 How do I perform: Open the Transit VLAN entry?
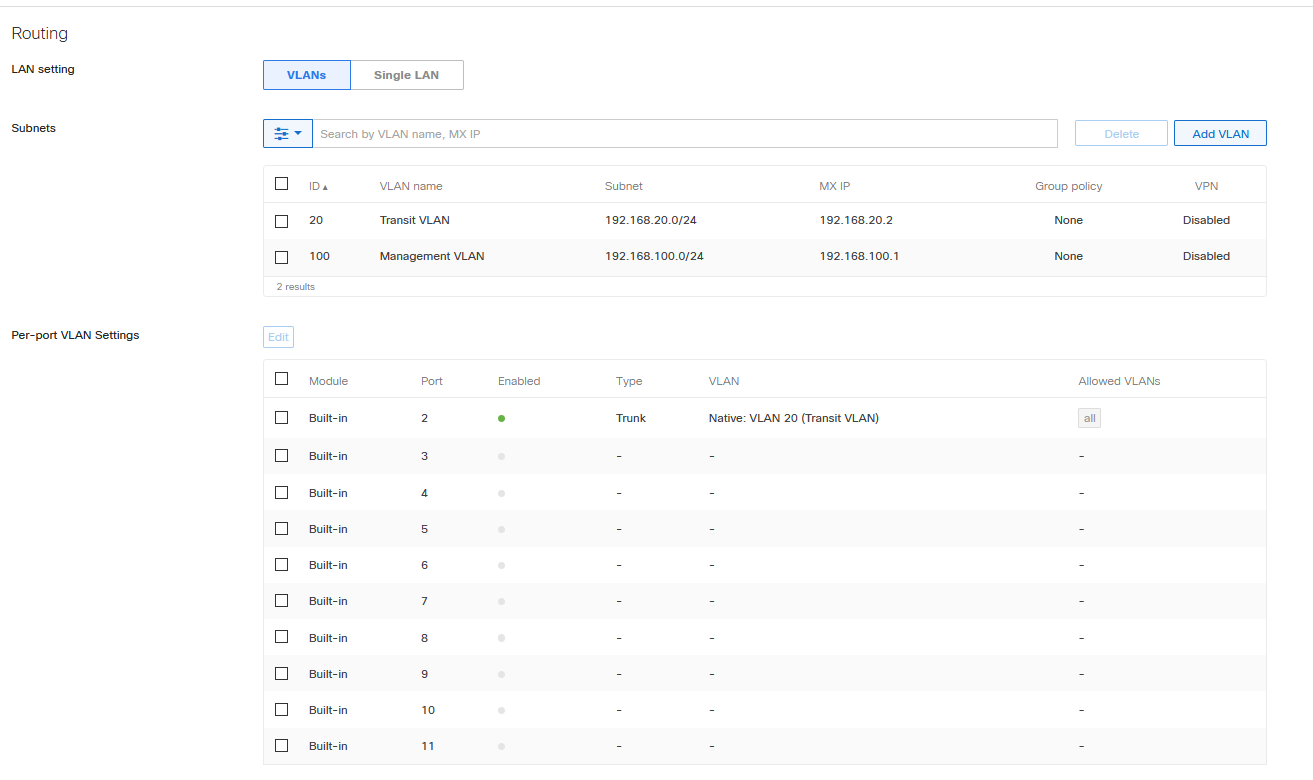click(x=414, y=220)
